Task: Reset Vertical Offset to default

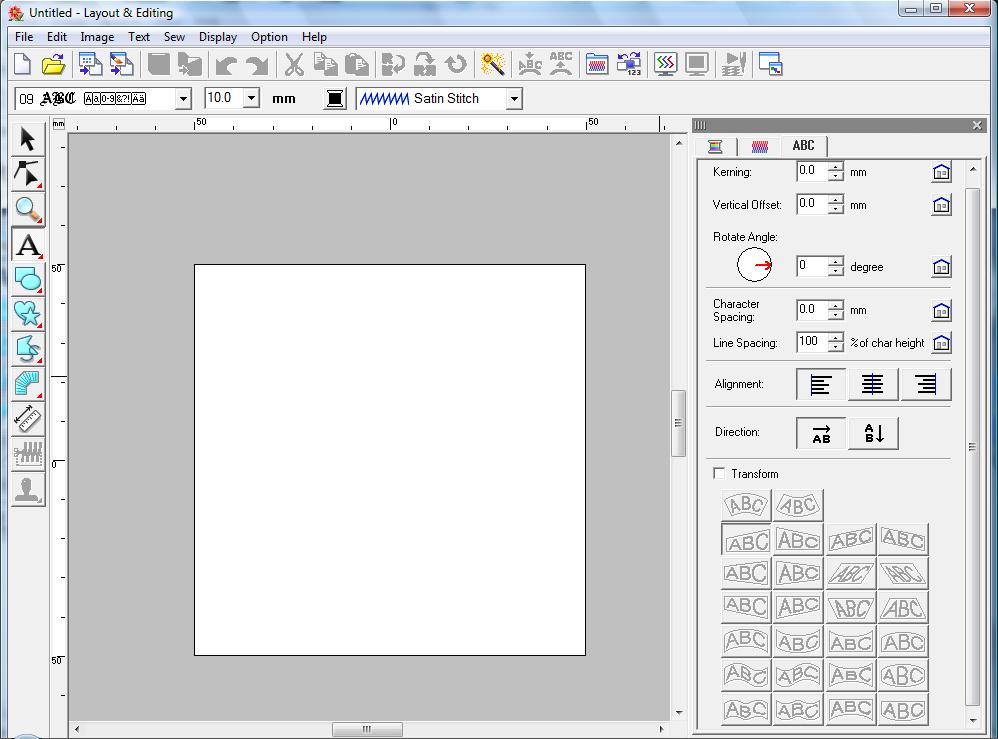Action: point(941,205)
